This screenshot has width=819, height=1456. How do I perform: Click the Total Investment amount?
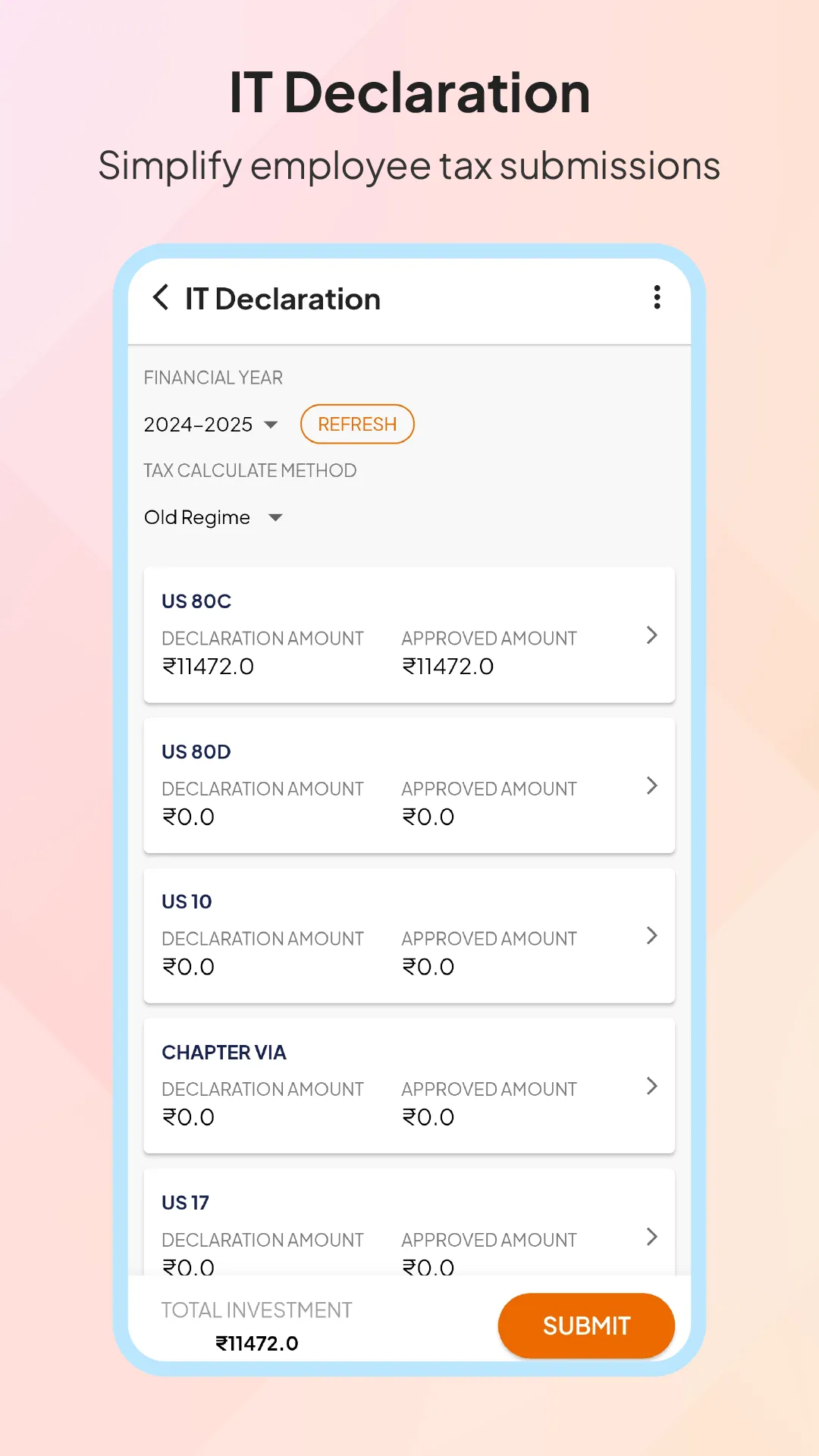point(257,1344)
